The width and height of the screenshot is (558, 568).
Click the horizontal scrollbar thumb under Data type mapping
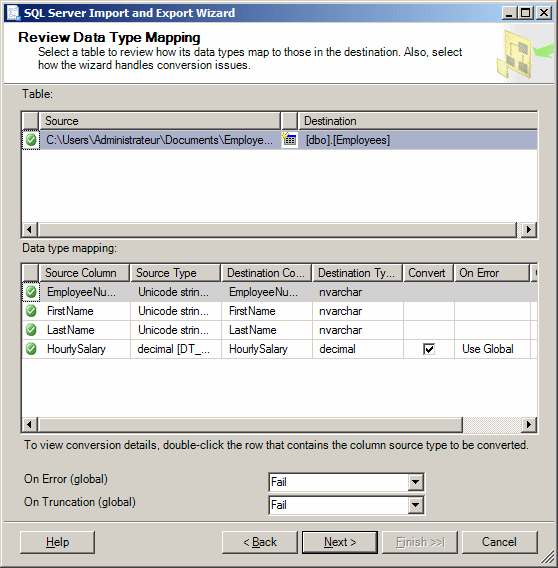click(x=250, y=424)
